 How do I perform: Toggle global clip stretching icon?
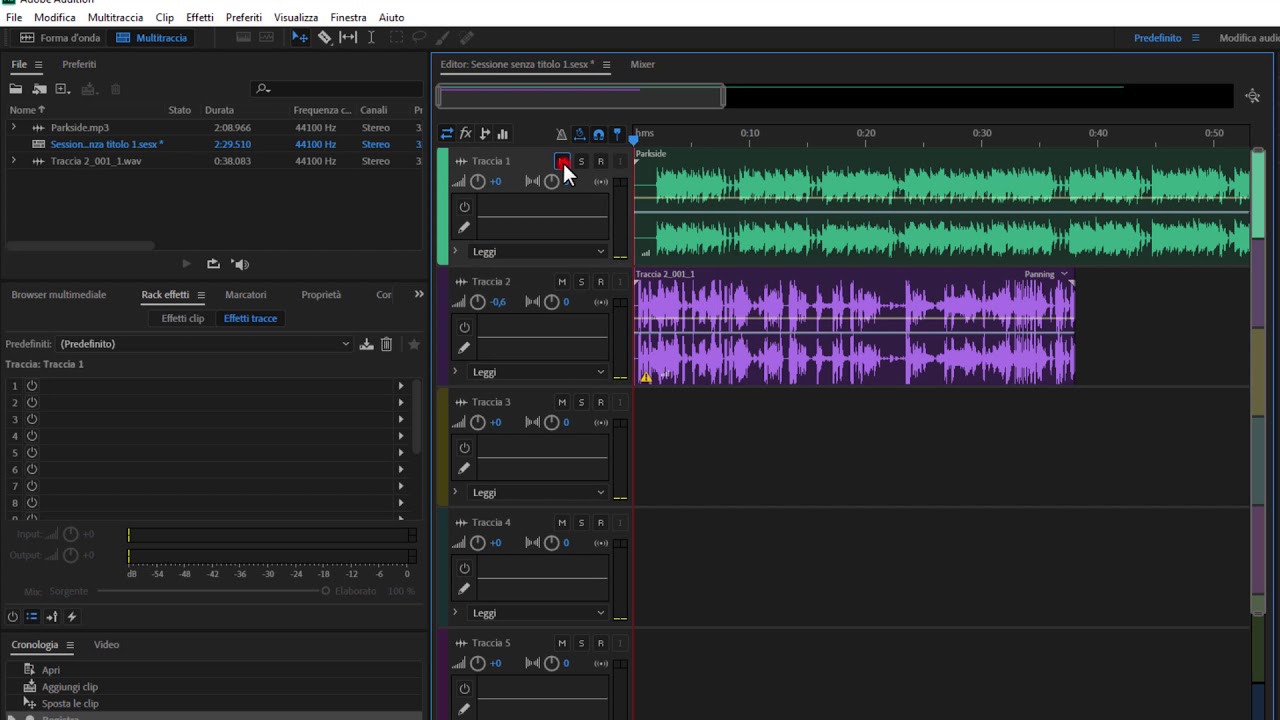click(x=580, y=134)
